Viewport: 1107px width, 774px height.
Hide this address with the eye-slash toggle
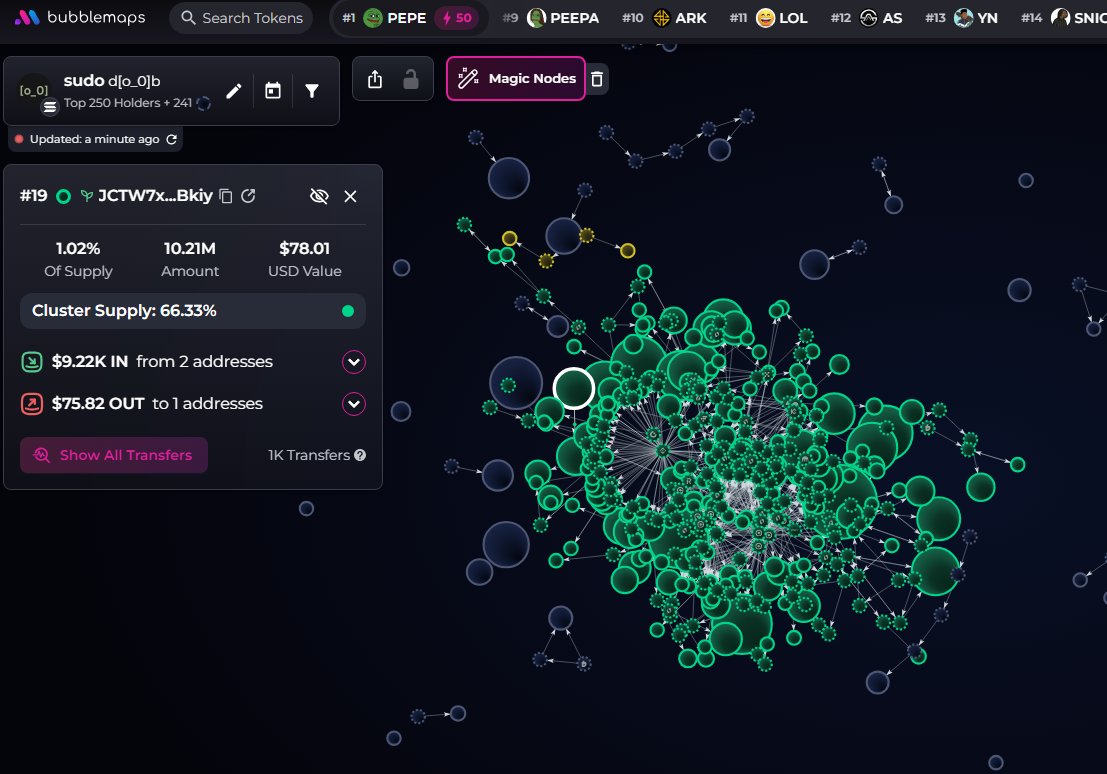pyautogui.click(x=319, y=196)
